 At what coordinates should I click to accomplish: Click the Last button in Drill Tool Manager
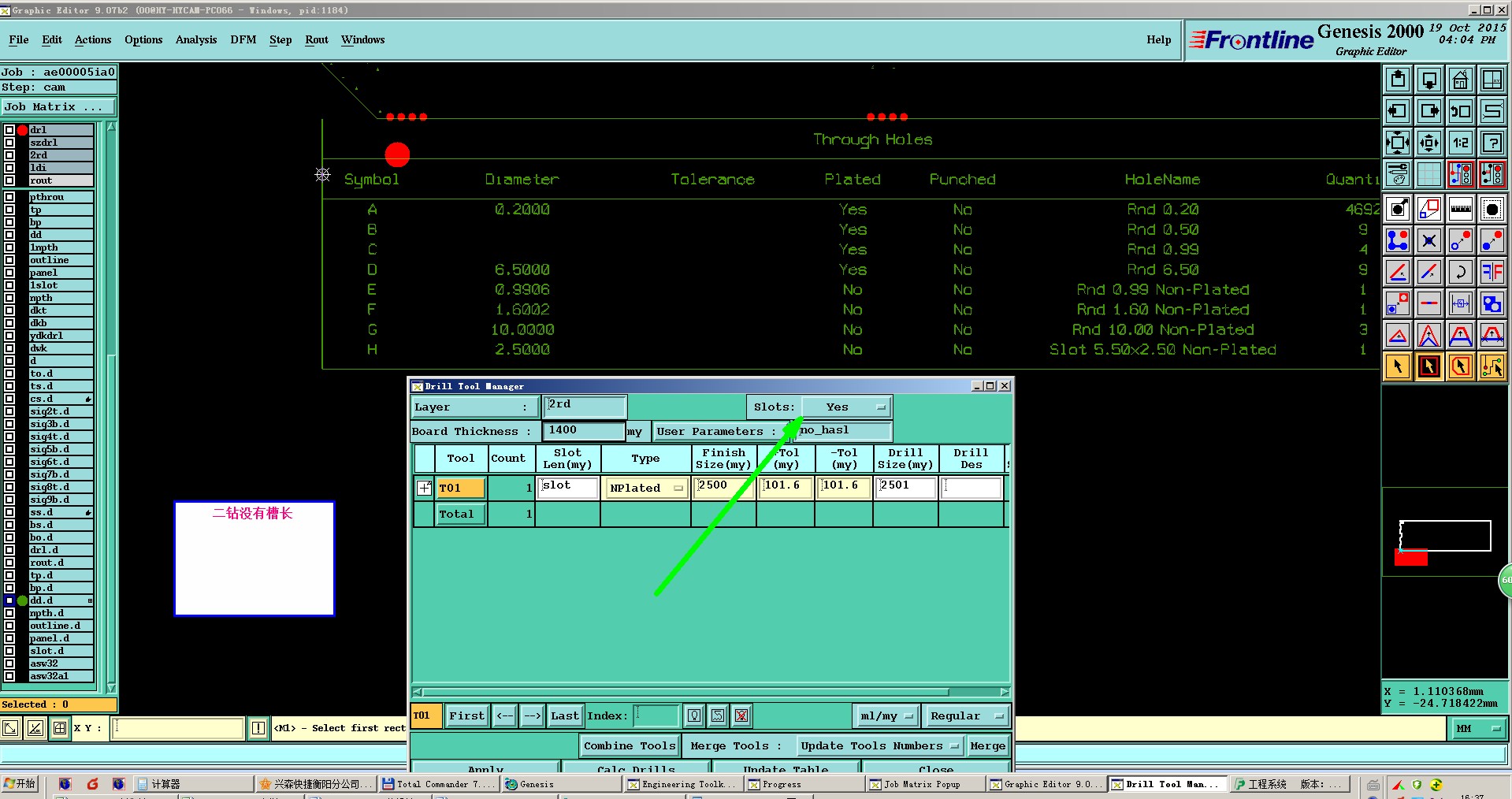(564, 715)
